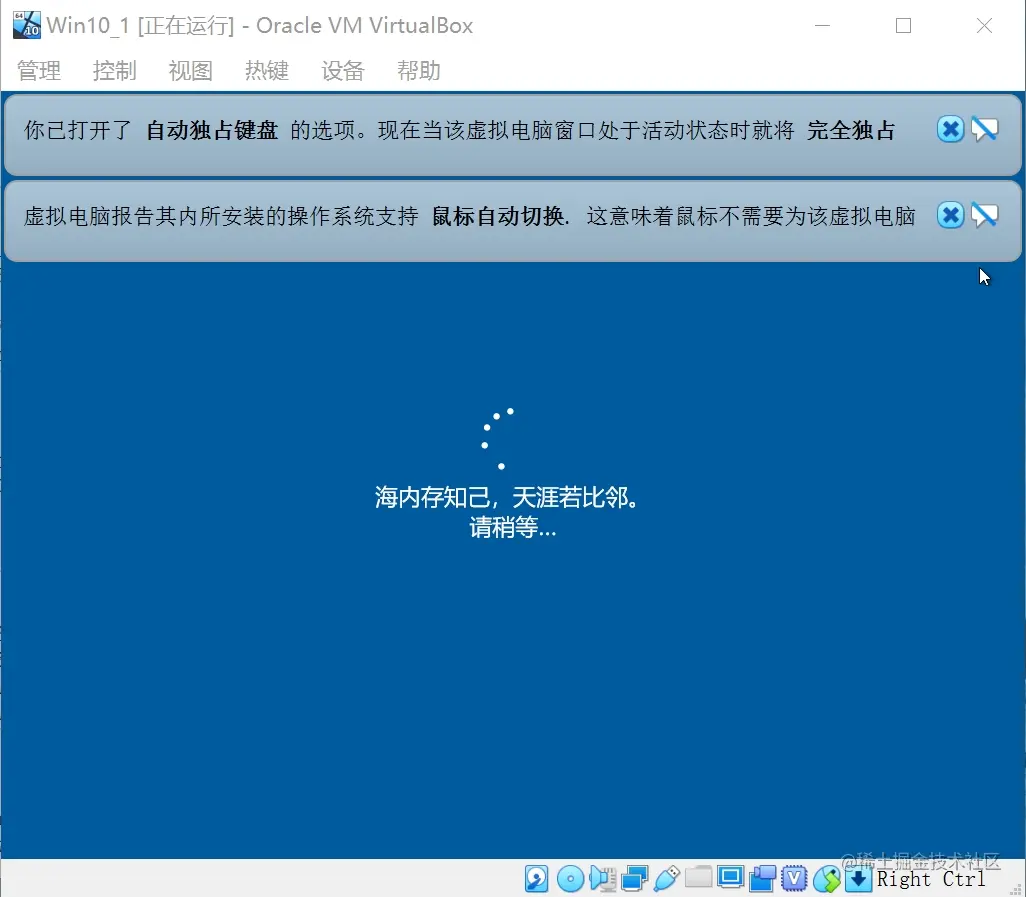Image resolution: width=1026 pixels, height=897 pixels.
Task: Open the 视图 menu
Action: (190, 70)
